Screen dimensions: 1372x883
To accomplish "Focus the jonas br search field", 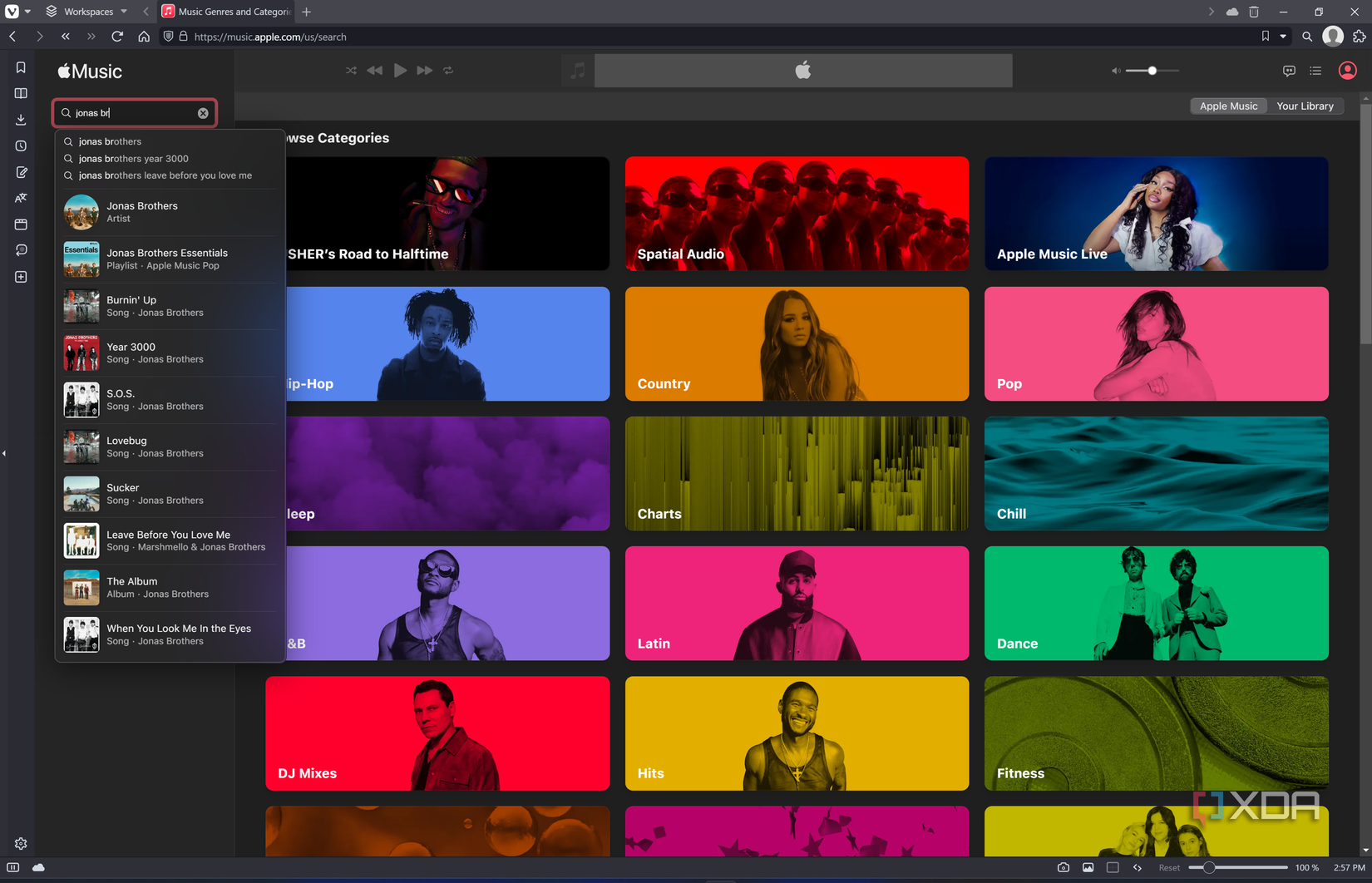I will click(135, 113).
